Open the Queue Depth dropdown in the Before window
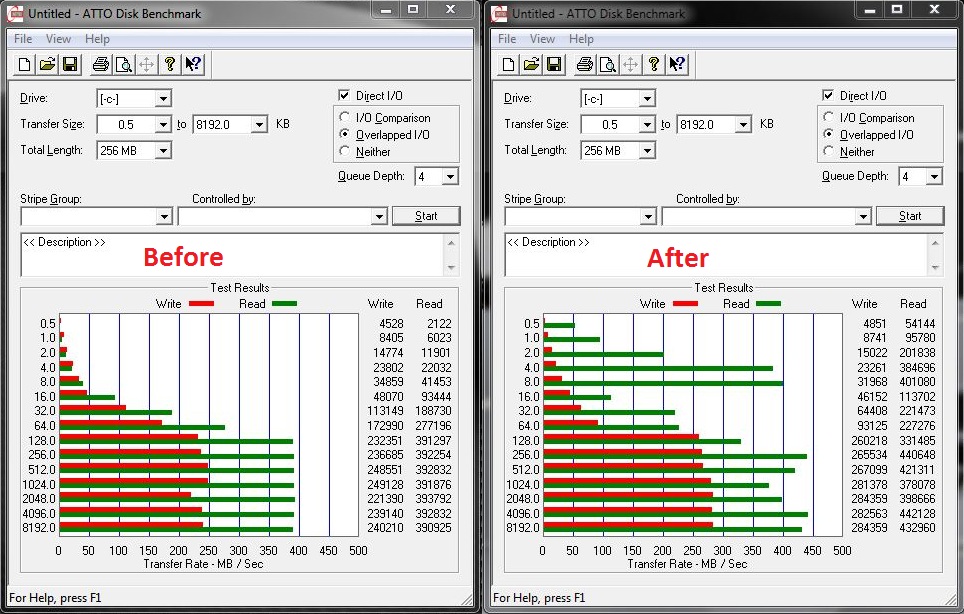The image size is (964, 614). pyautogui.click(x=450, y=177)
